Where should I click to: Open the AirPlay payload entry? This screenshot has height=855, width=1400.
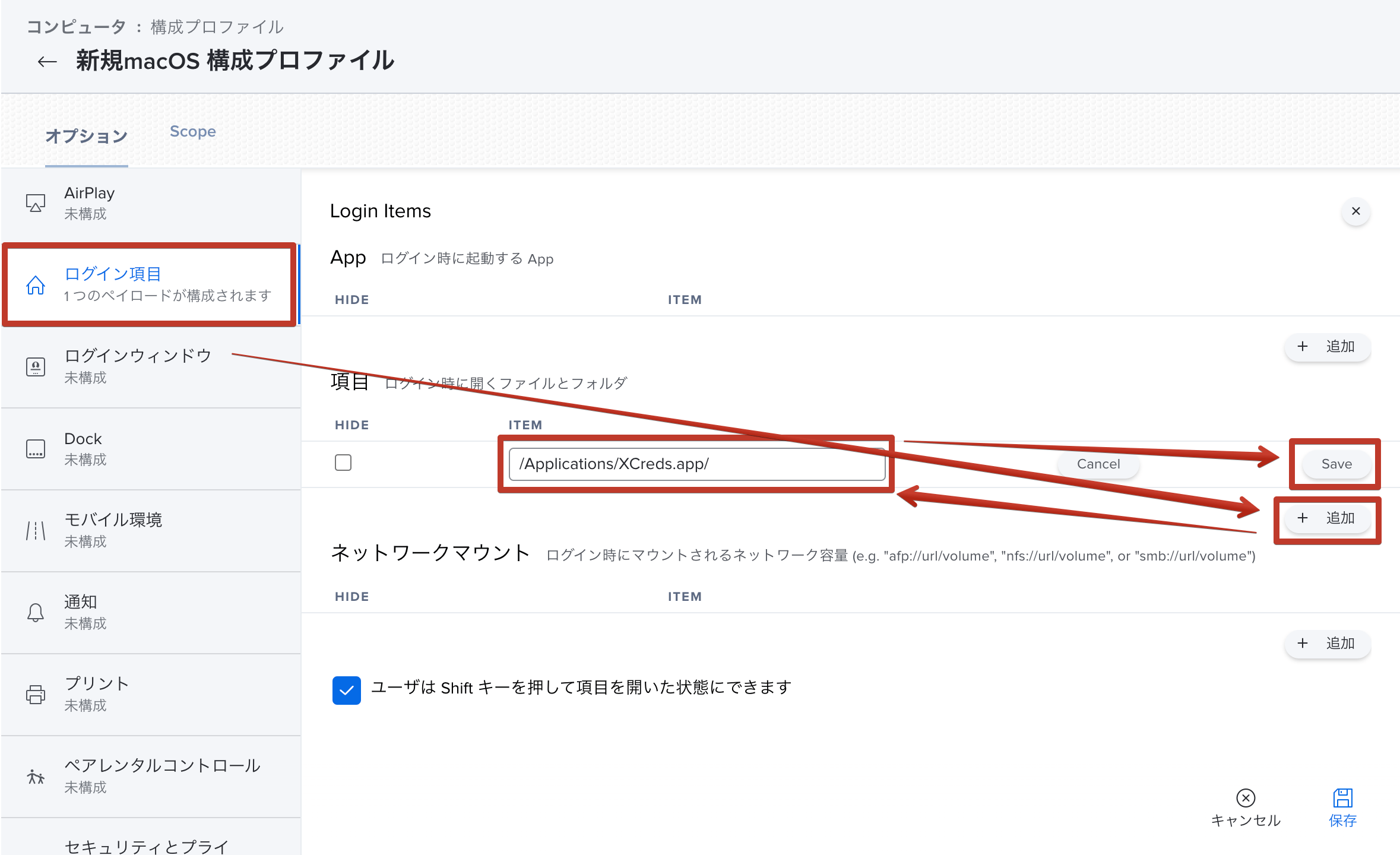click(151, 203)
